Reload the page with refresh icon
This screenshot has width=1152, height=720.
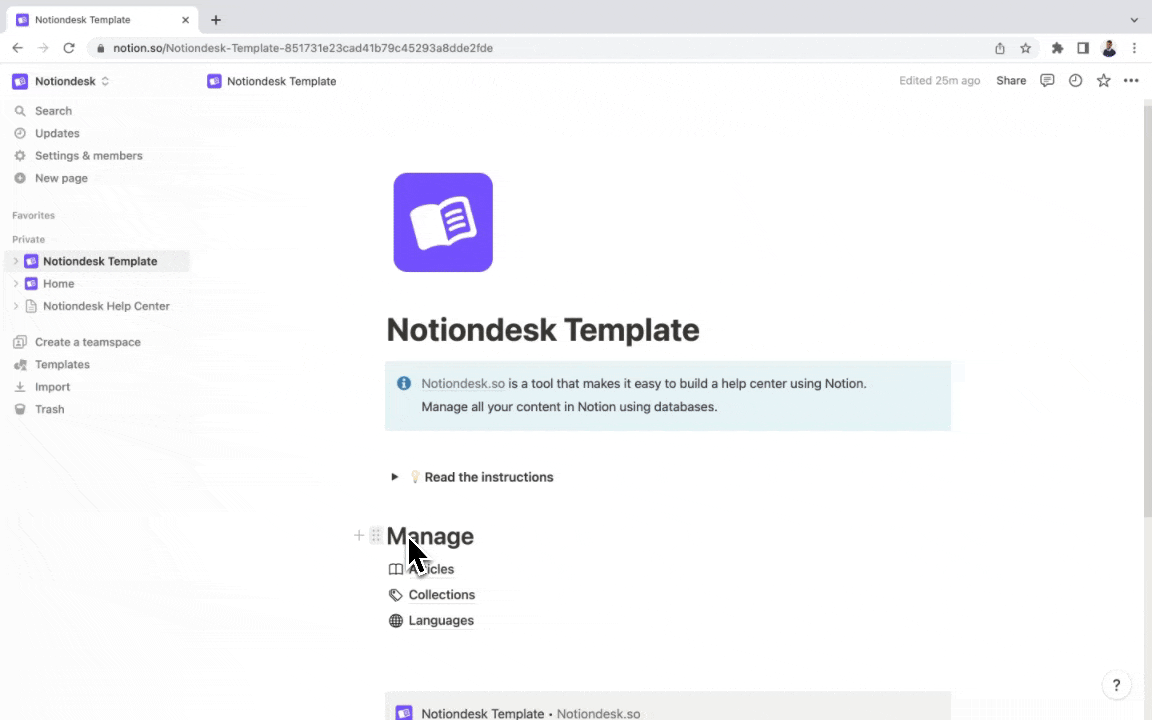click(69, 48)
